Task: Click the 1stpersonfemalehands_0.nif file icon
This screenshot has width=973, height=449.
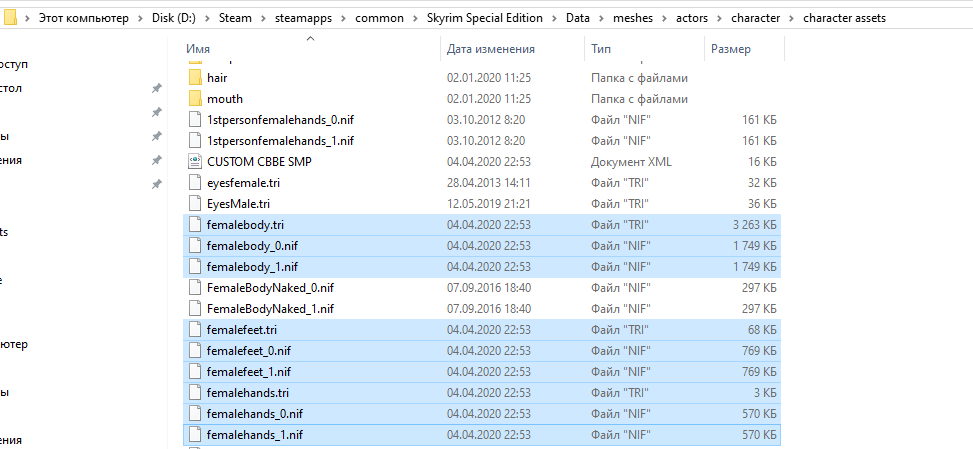Action: tap(194, 119)
